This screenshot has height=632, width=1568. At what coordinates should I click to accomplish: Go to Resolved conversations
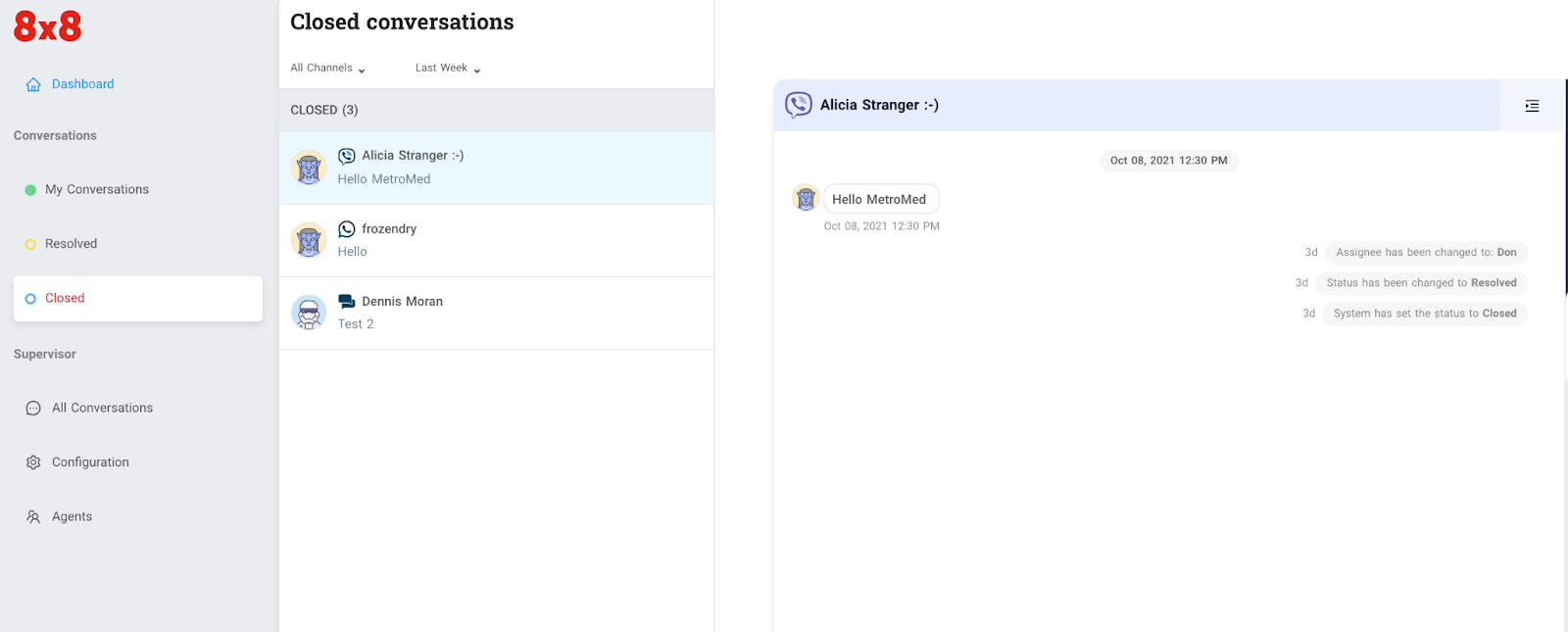tap(71, 244)
